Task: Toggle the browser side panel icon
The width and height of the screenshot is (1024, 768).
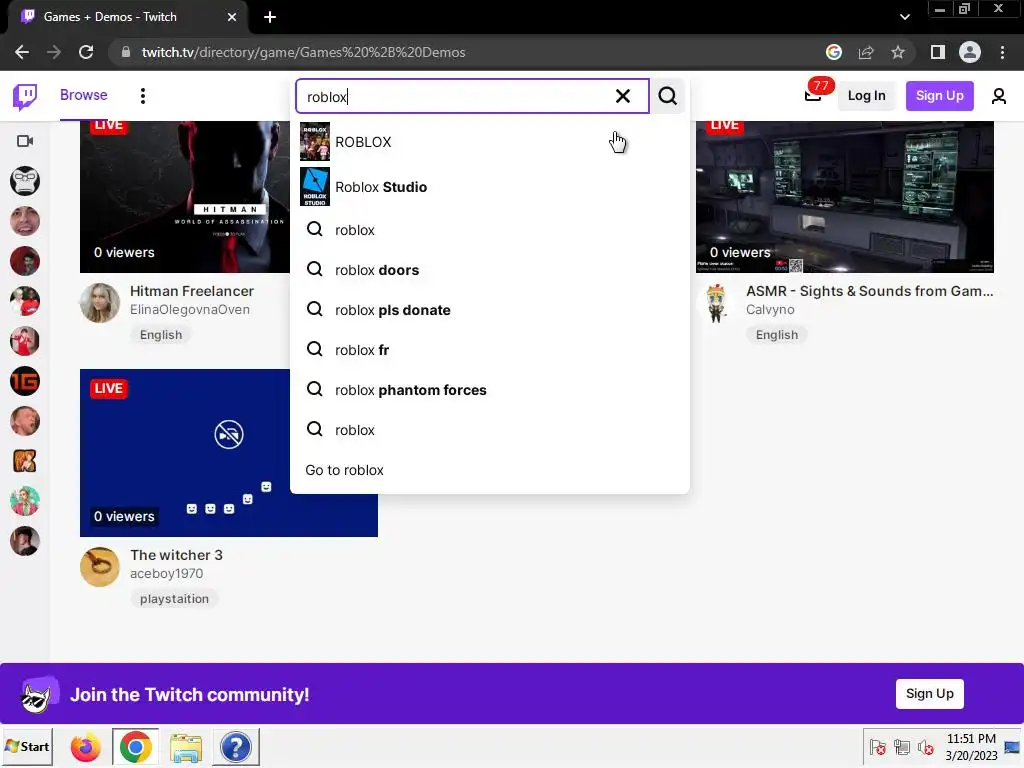Action: [938, 52]
